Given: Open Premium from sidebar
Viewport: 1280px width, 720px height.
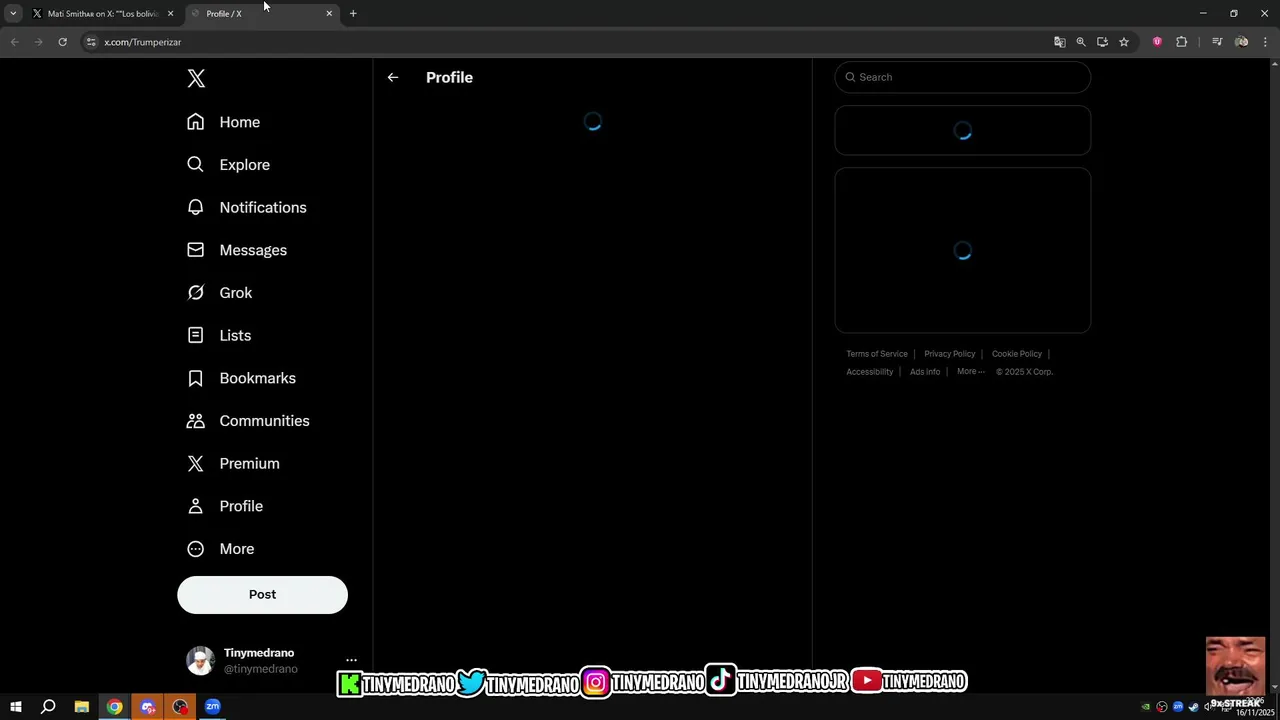Looking at the screenshot, I should point(233,464).
